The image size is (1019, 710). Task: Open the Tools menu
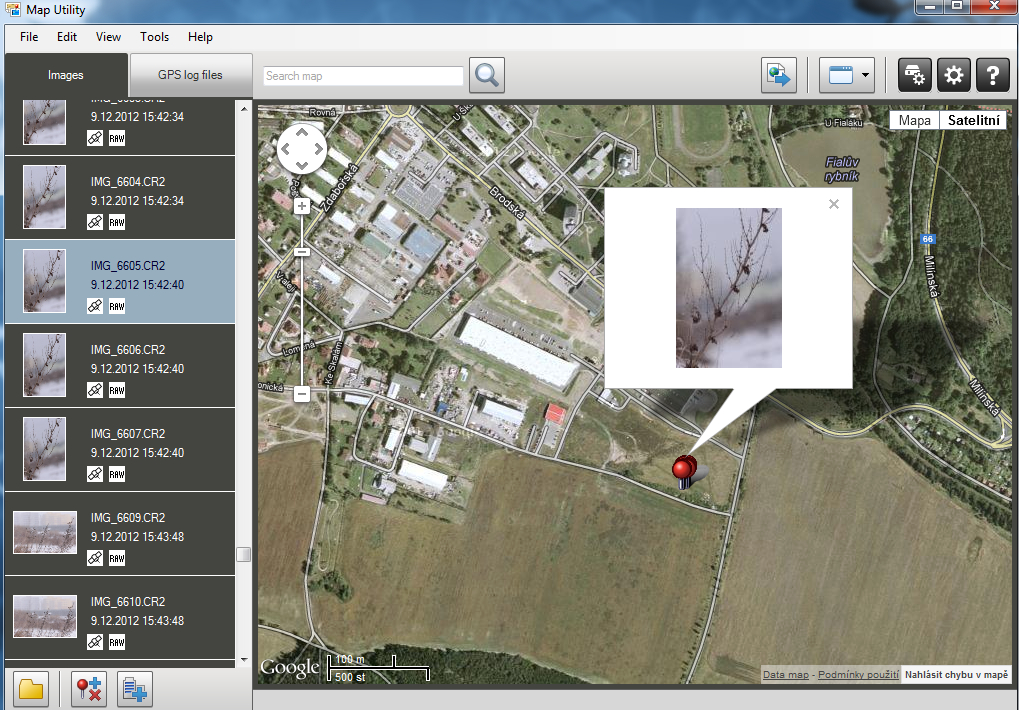tap(155, 37)
